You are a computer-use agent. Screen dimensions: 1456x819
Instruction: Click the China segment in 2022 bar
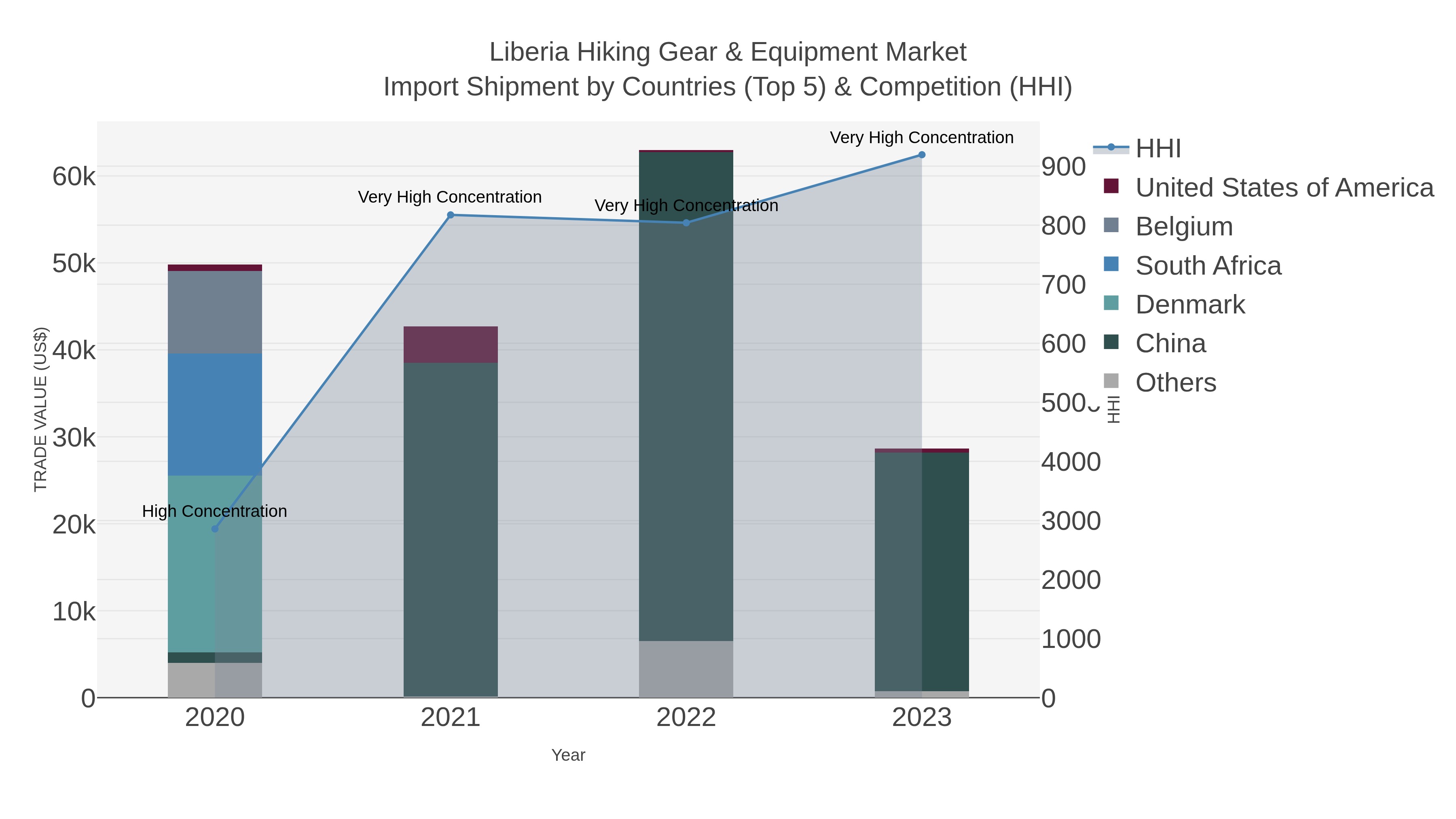[x=686, y=397]
